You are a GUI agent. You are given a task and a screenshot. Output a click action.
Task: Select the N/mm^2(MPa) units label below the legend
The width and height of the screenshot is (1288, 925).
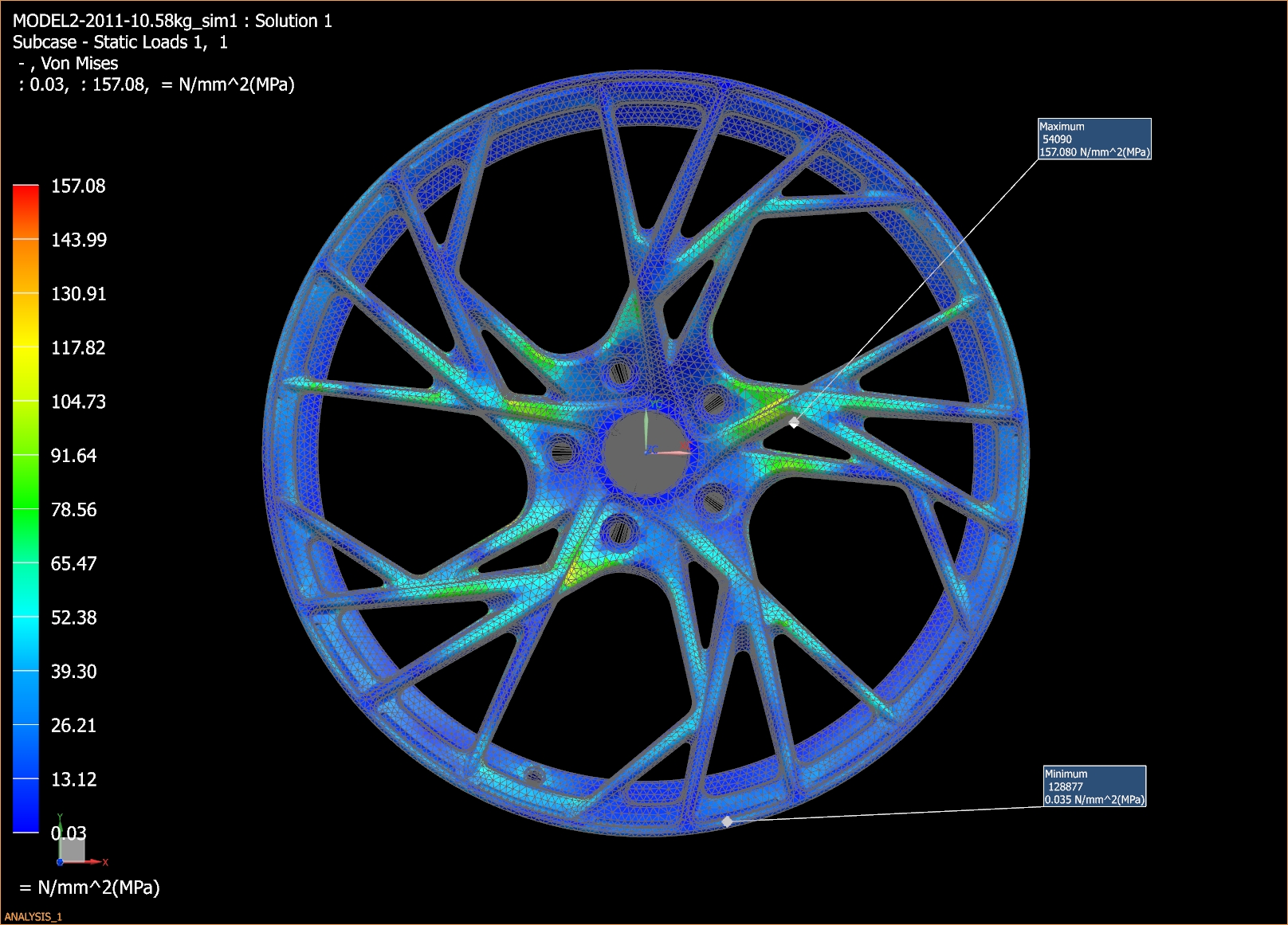click(89, 886)
